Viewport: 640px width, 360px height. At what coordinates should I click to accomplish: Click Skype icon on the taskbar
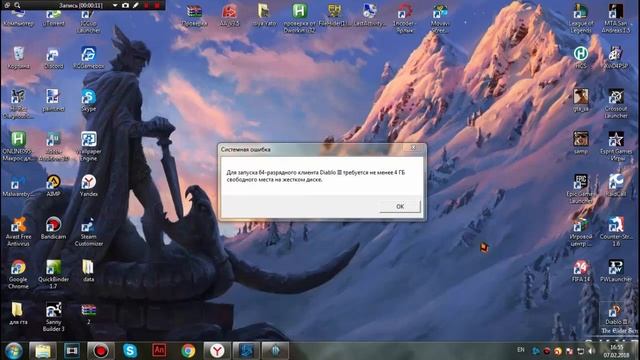[x=130, y=351]
